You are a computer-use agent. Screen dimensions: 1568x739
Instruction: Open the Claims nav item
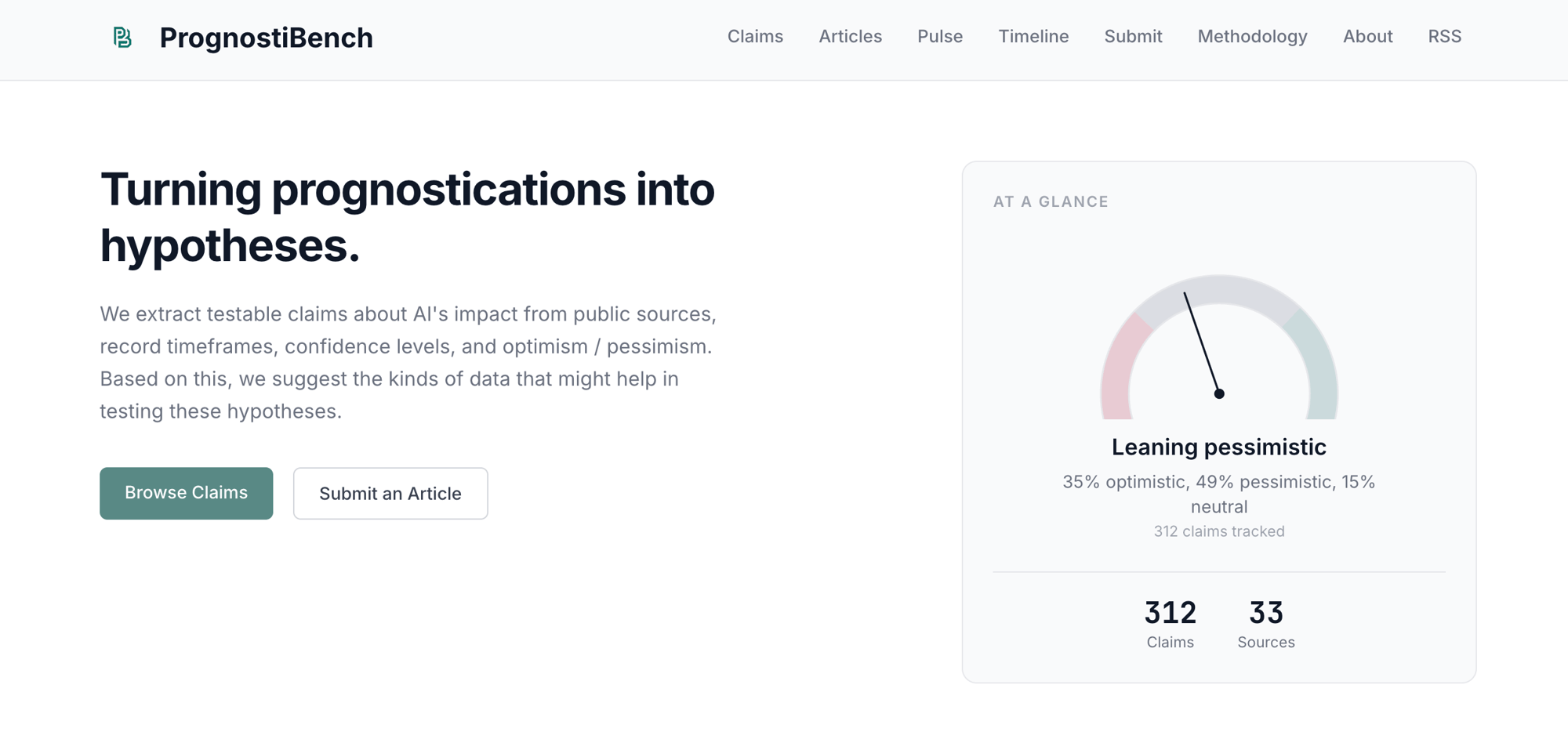pos(754,37)
